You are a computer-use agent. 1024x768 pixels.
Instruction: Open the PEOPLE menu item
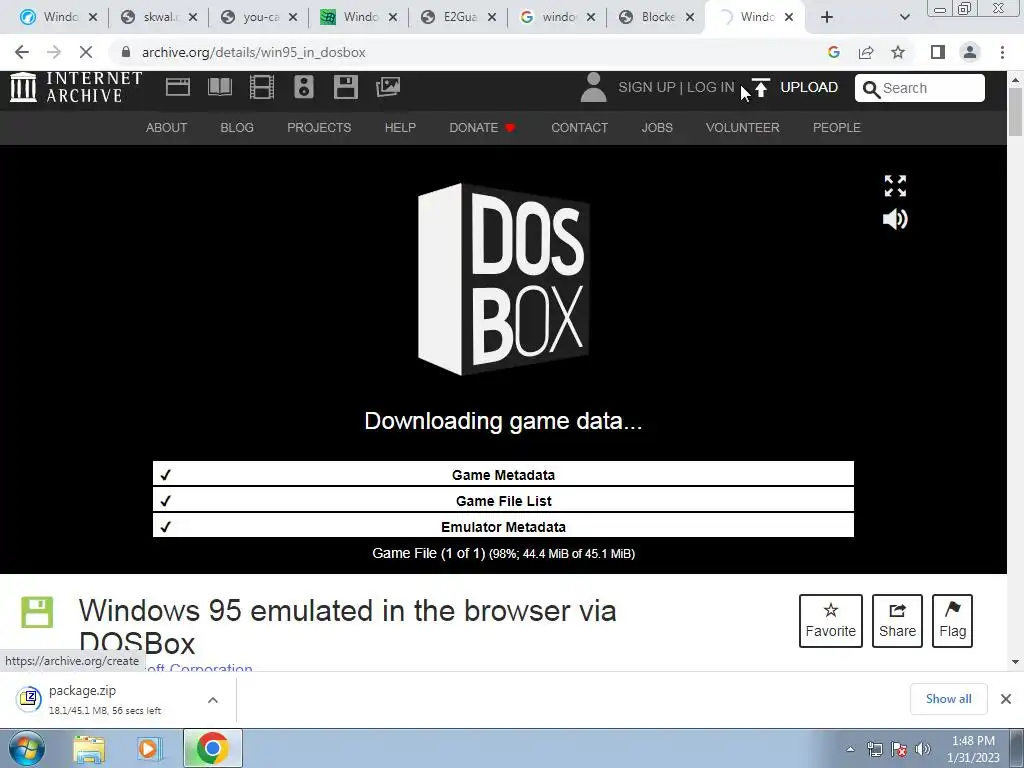(837, 127)
